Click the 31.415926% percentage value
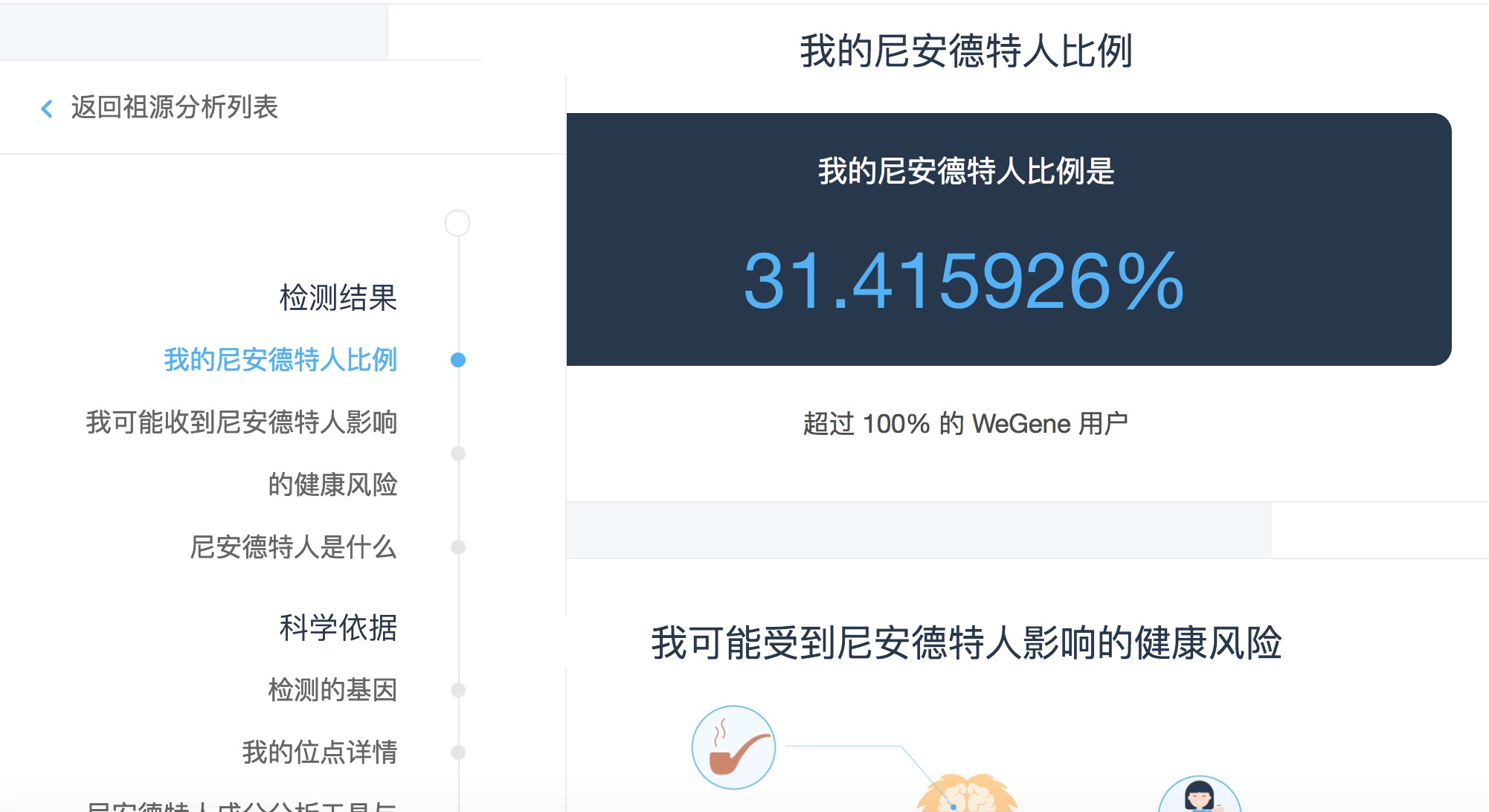The width and height of the screenshot is (1489, 812). tap(964, 281)
